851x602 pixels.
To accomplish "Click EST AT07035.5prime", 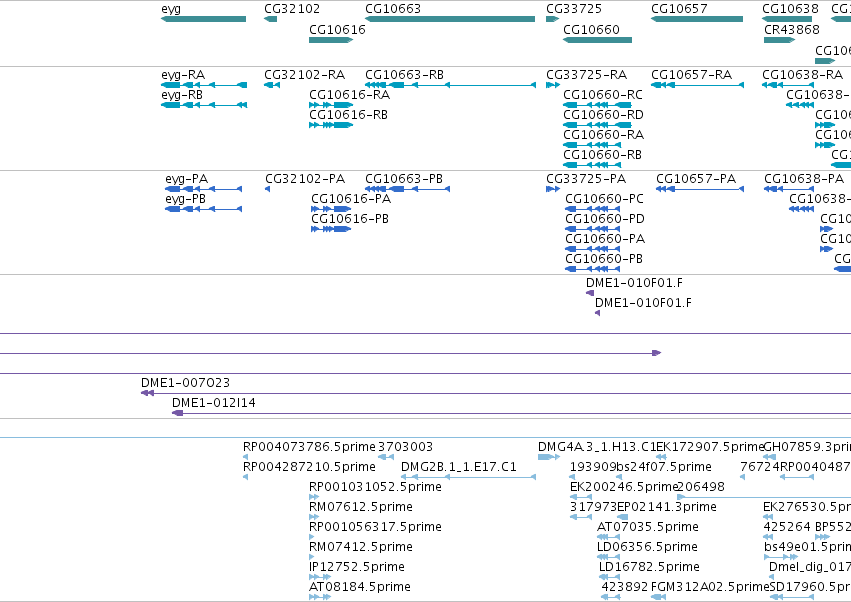I will tap(648, 527).
